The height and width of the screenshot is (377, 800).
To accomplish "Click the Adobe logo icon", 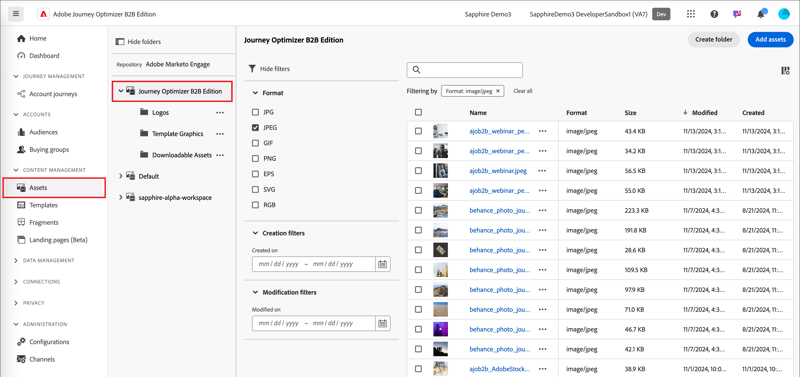I will [43, 14].
